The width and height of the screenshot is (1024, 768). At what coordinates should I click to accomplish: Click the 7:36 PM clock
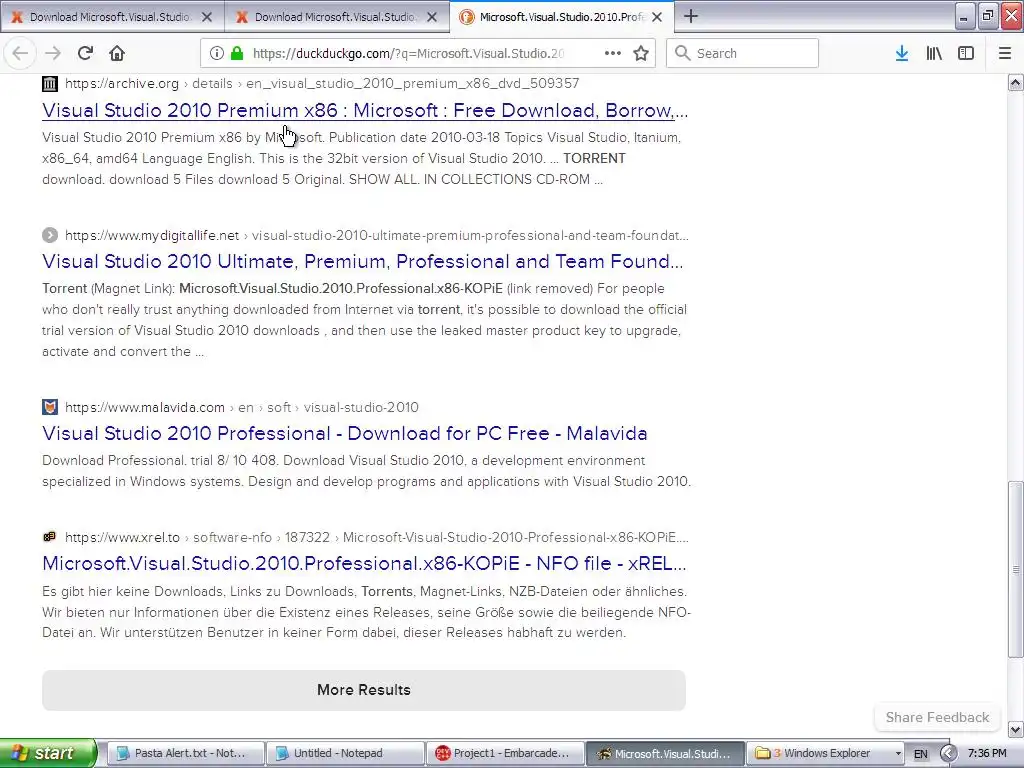(987, 754)
